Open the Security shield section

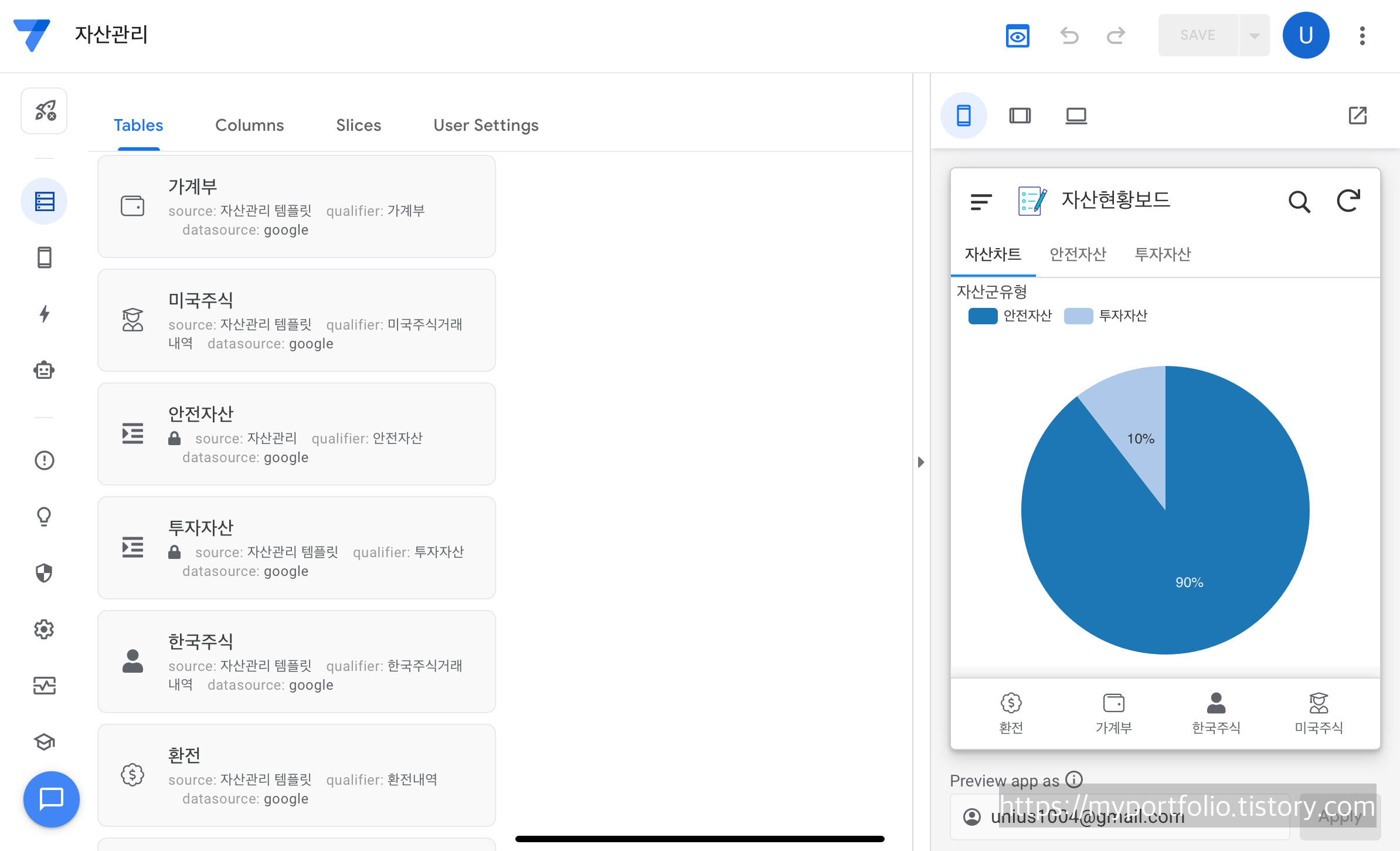pyautogui.click(x=45, y=573)
